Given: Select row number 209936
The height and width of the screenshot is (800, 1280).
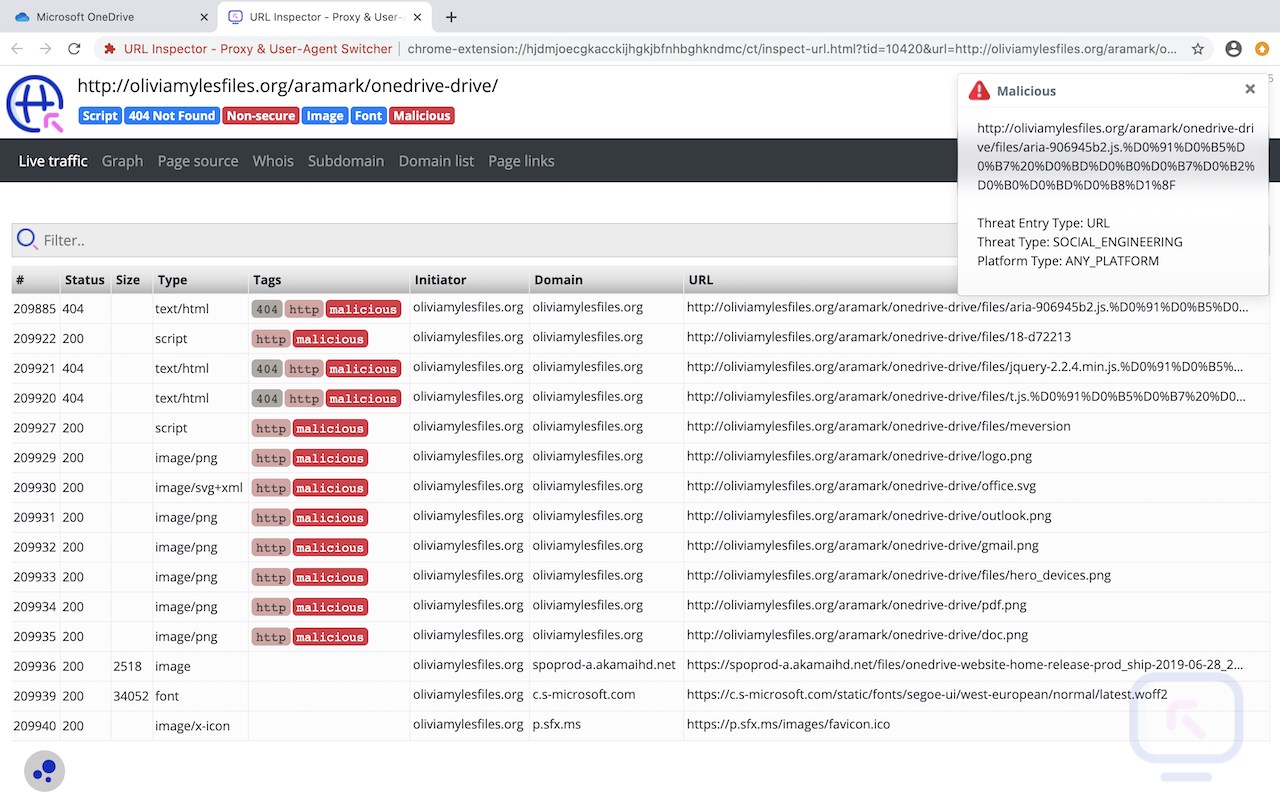Looking at the screenshot, I should [x=35, y=666].
